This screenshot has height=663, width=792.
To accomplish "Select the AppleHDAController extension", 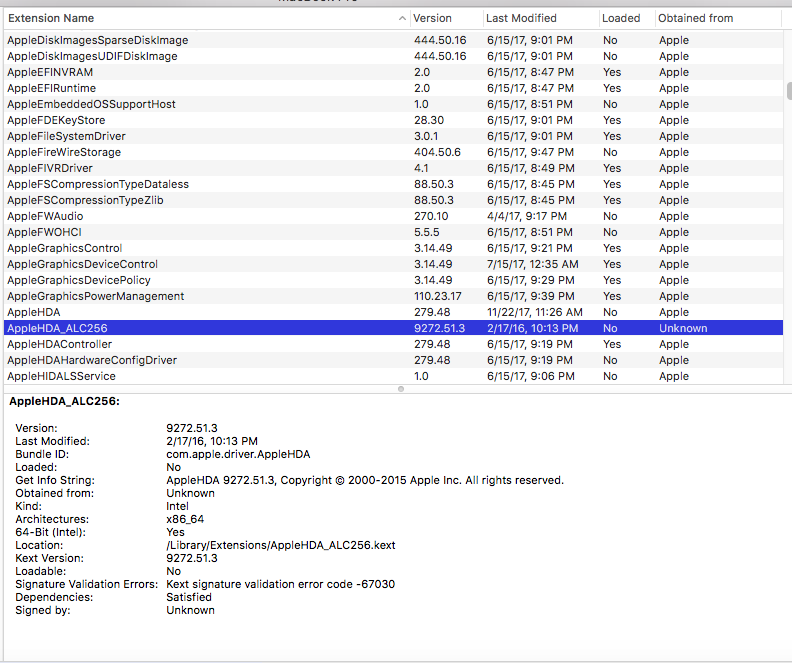I will coord(60,344).
